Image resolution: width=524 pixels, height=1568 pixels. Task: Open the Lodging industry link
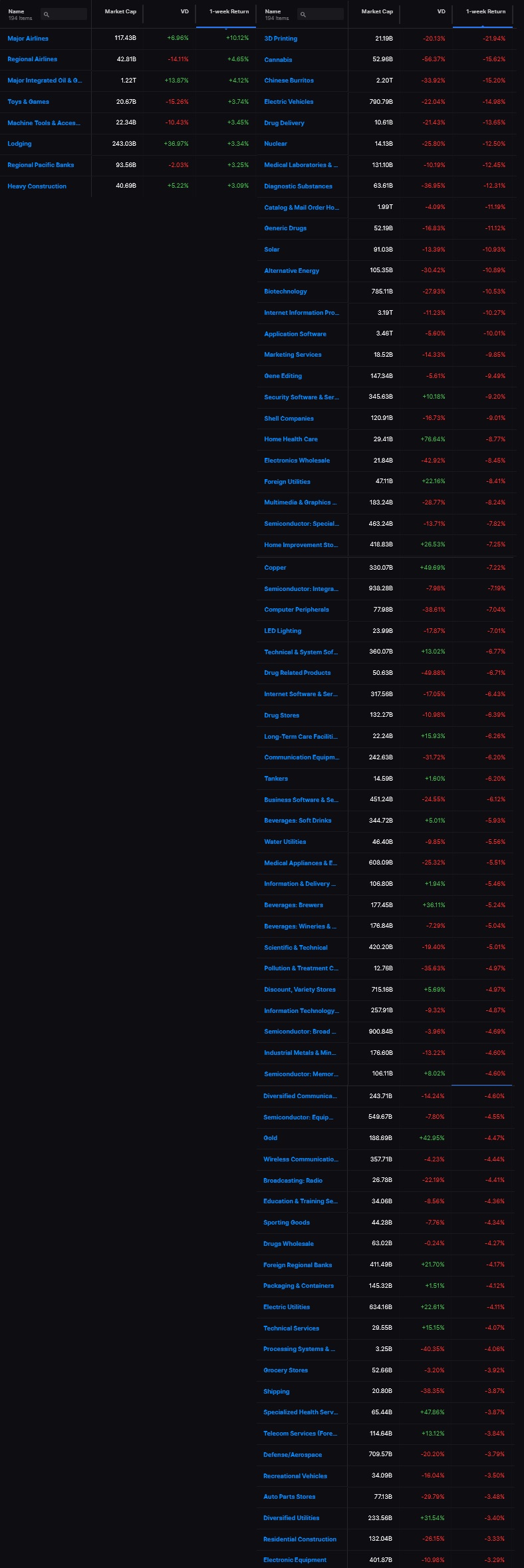[x=19, y=144]
